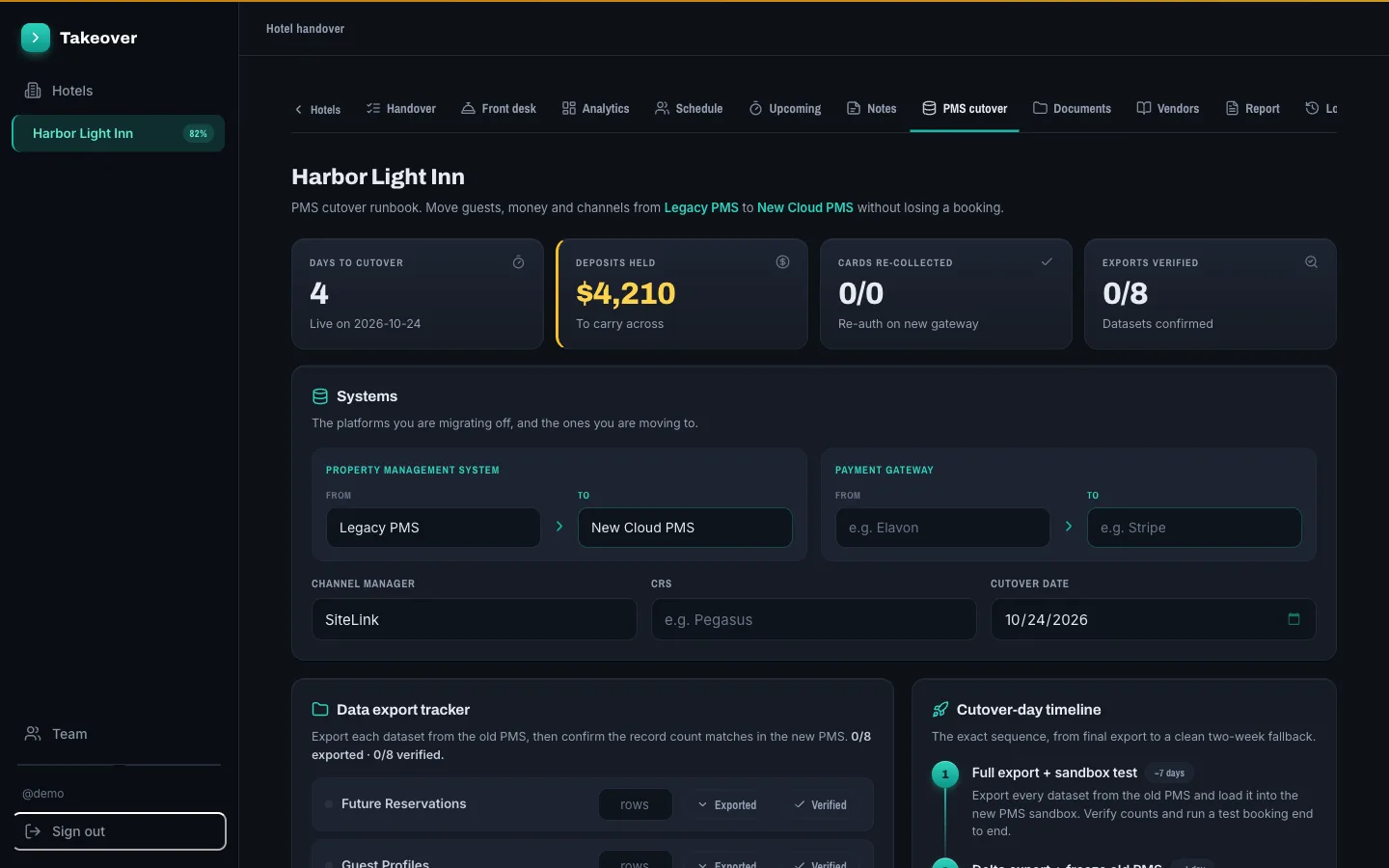Edit the Channel Manager field 'SiteLink'
Viewport: 1389px width, 868px height.
[474, 619]
